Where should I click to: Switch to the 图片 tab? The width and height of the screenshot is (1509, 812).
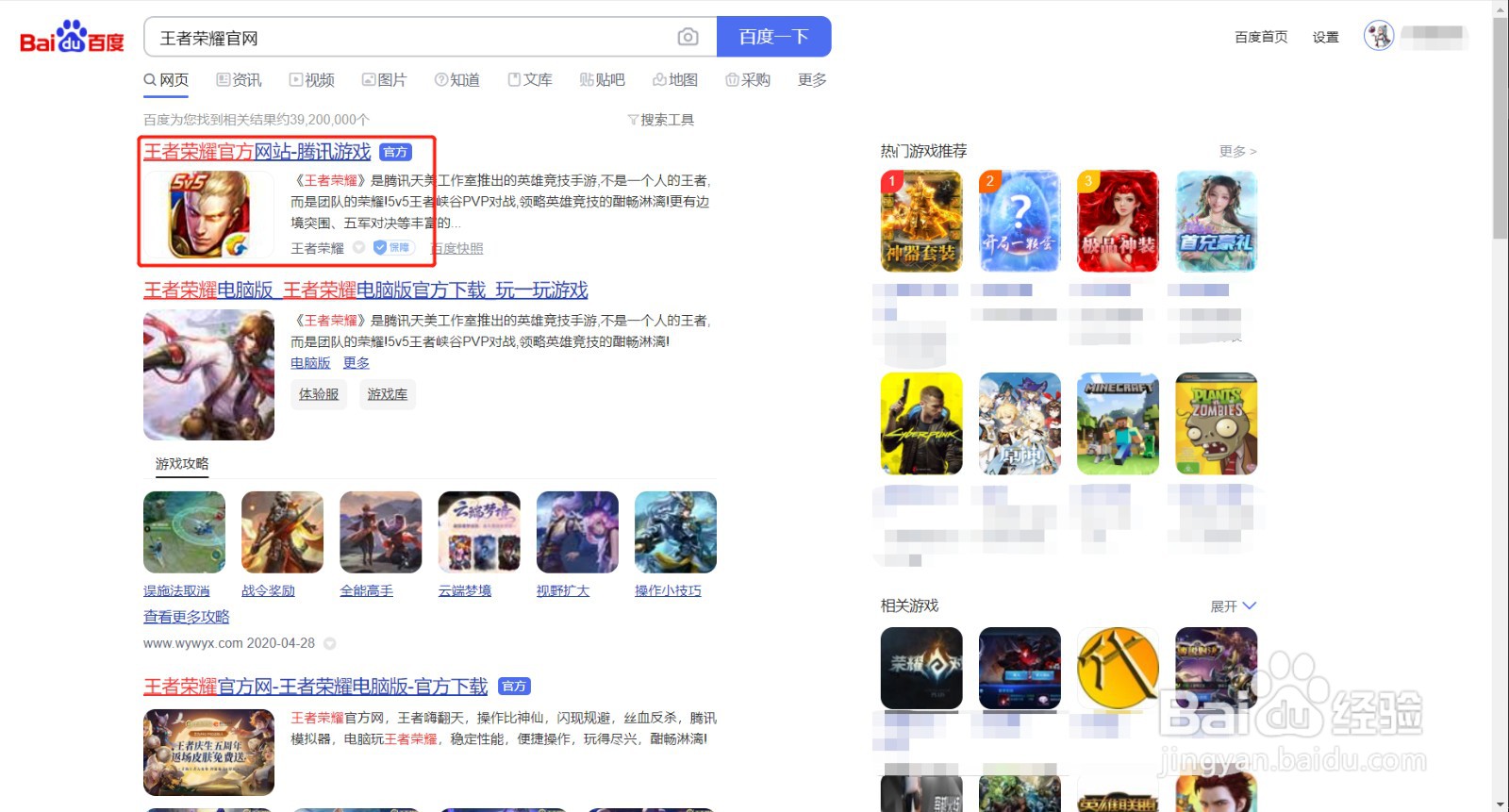(x=385, y=80)
